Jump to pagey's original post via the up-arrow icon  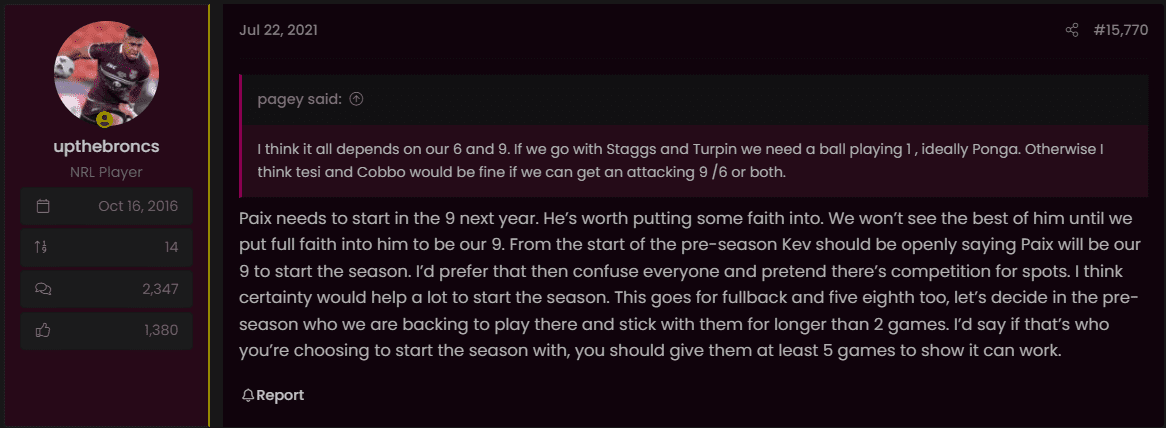pos(356,100)
